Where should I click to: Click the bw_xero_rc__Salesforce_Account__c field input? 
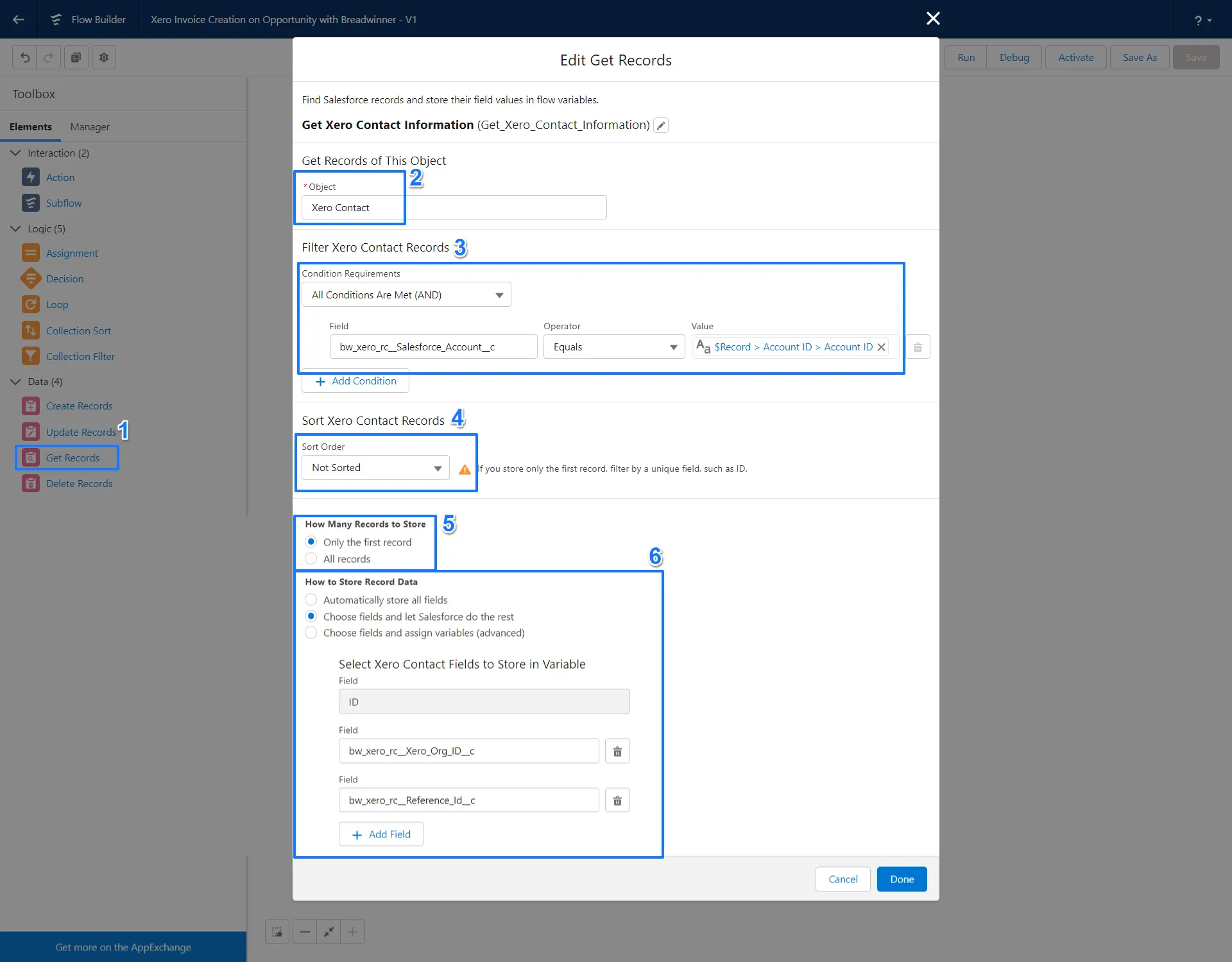[433, 347]
